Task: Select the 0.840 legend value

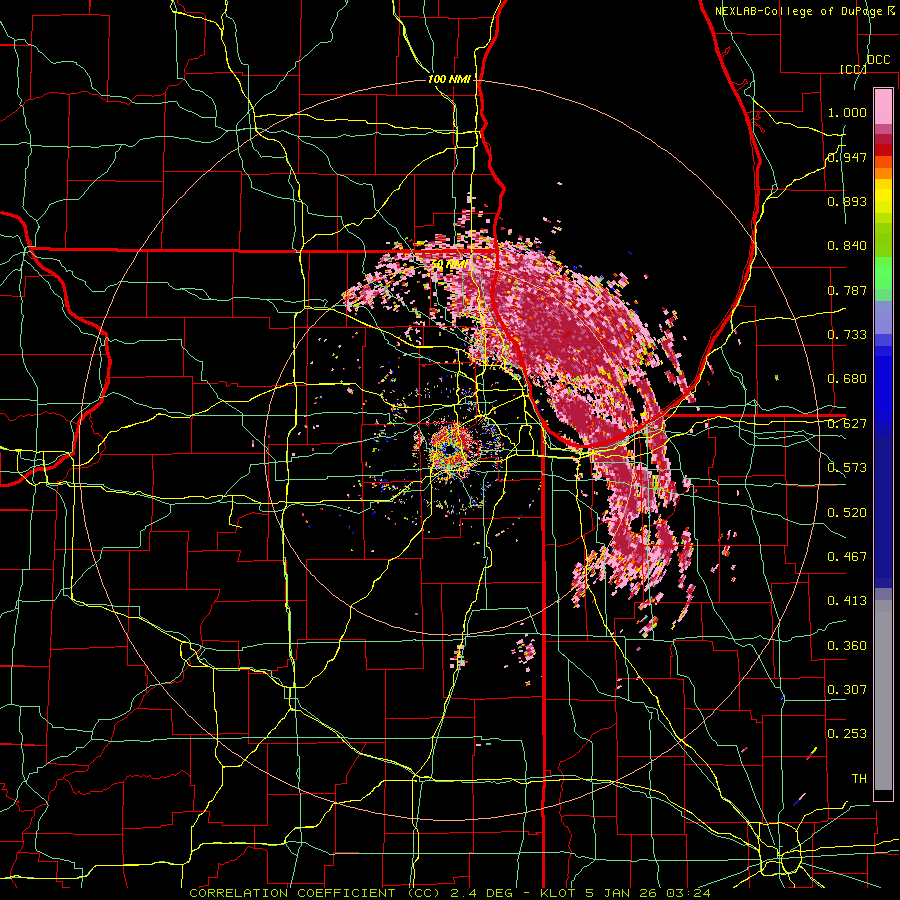Action: [x=847, y=246]
